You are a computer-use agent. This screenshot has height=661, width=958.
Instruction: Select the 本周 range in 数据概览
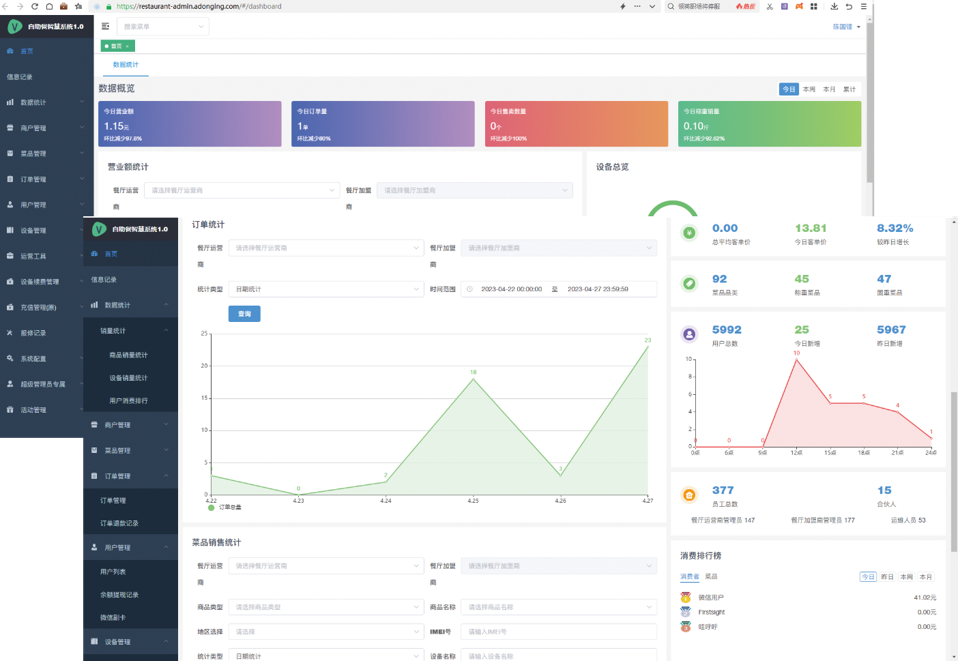[809, 89]
